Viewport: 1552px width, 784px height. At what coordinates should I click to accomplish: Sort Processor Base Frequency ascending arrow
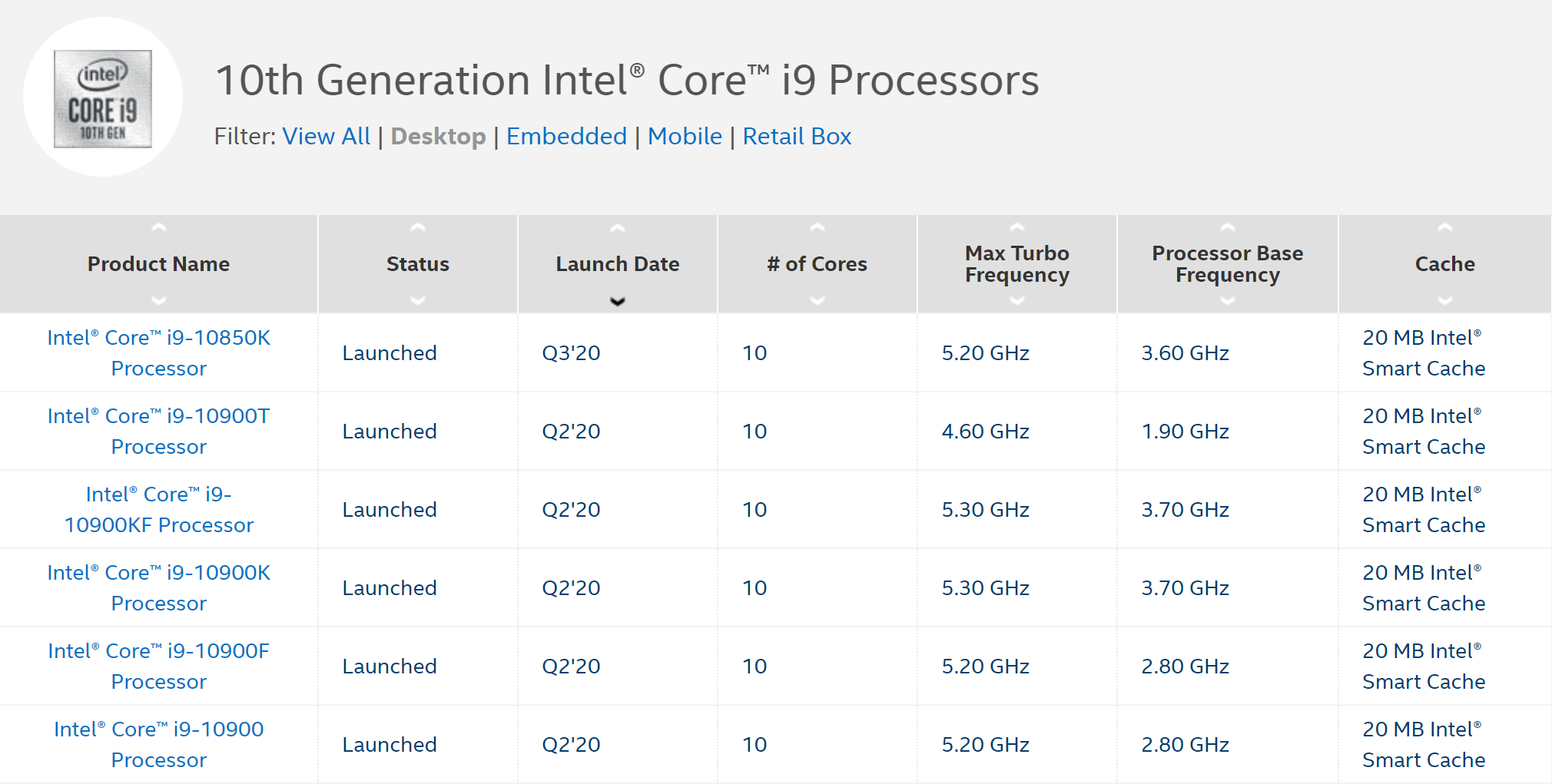pos(1227,228)
